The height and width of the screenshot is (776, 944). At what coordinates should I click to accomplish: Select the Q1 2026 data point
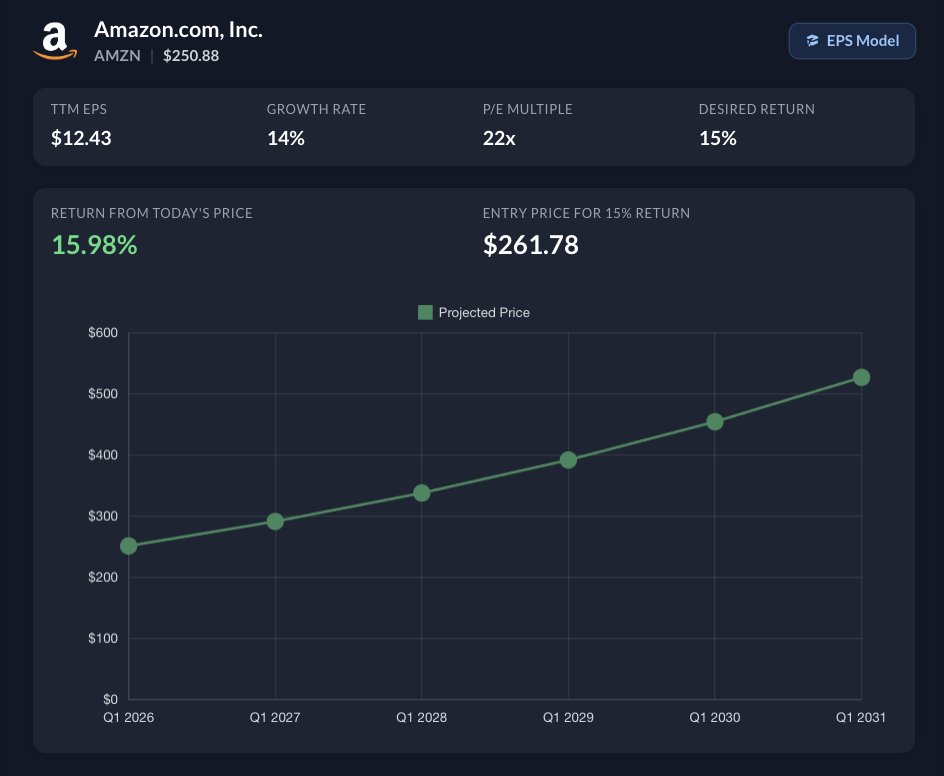click(129, 546)
